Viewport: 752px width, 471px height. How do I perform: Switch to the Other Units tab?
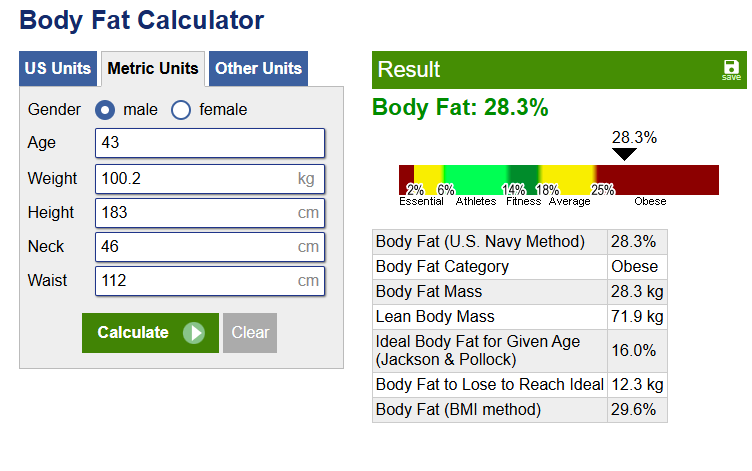click(258, 69)
